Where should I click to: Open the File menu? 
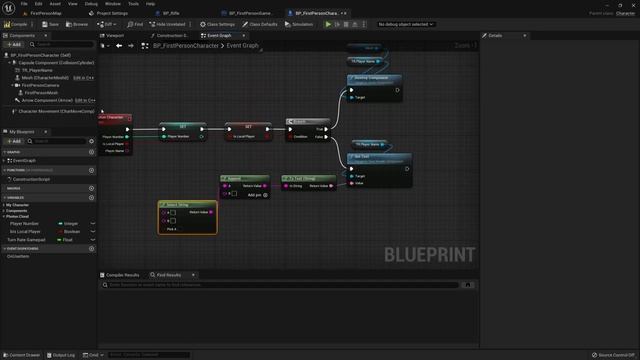pos(24,4)
